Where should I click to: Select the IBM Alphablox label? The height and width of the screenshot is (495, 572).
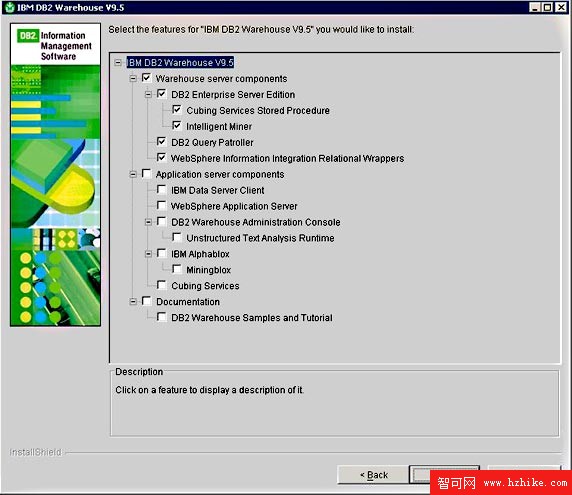(200, 254)
